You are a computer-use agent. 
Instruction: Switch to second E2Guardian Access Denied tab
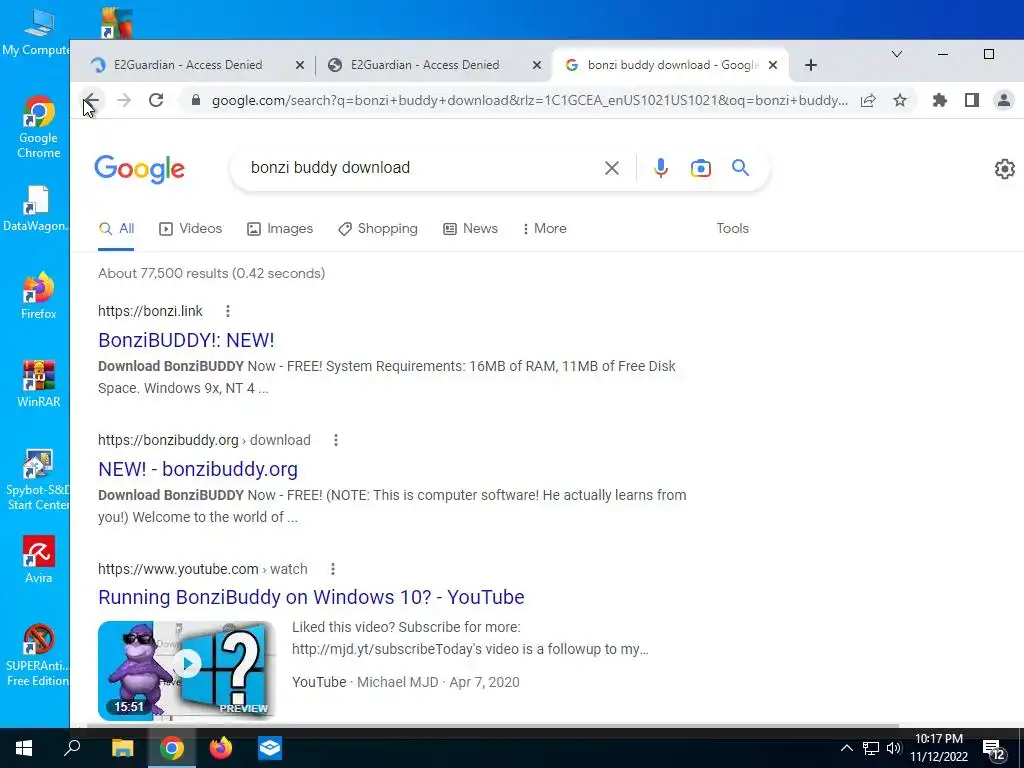(425, 65)
